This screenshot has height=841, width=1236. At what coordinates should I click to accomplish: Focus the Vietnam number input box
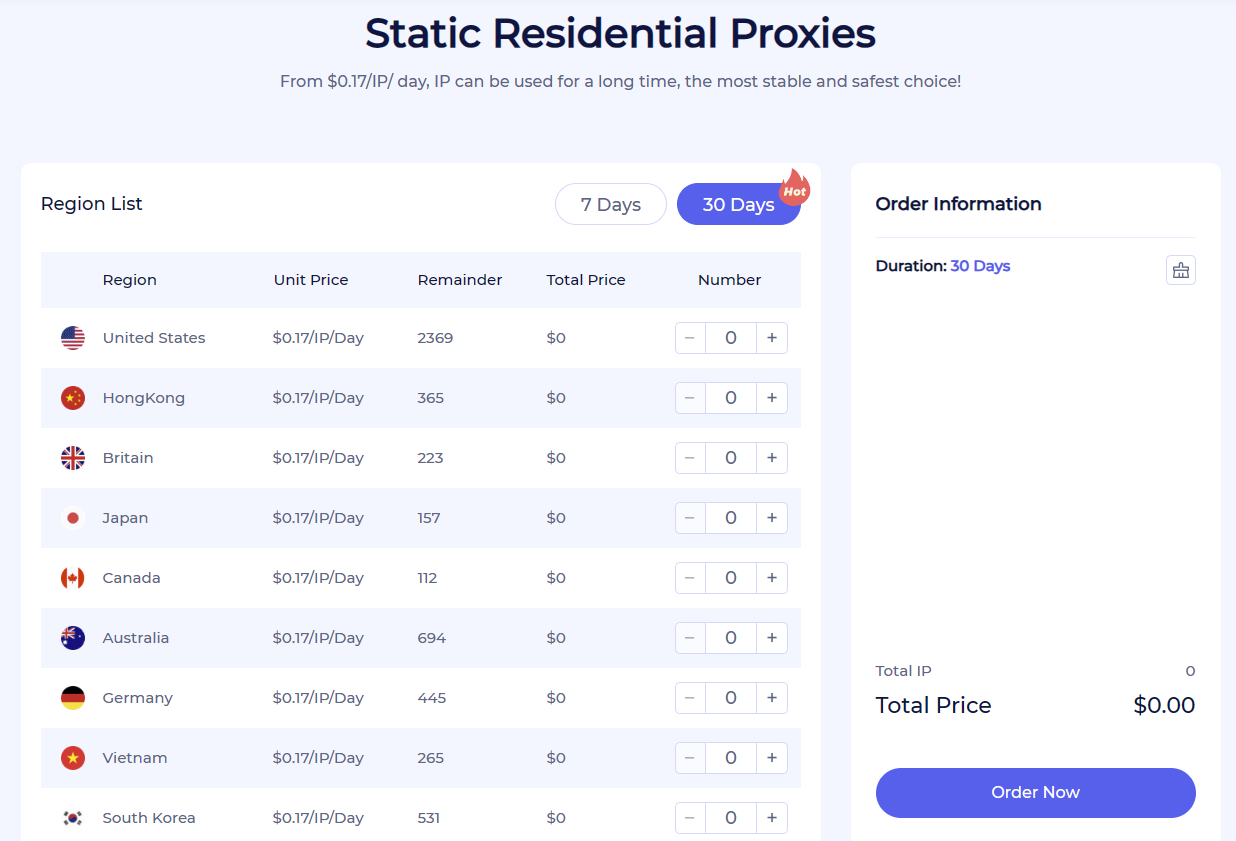click(x=731, y=758)
